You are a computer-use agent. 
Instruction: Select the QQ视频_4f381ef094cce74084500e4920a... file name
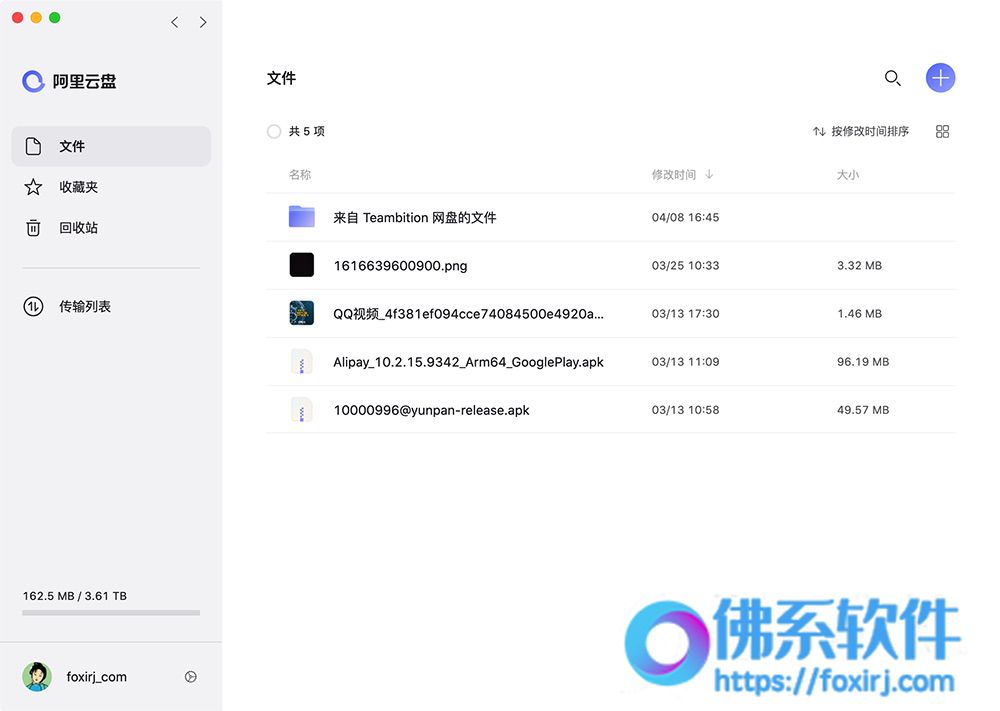coord(468,314)
